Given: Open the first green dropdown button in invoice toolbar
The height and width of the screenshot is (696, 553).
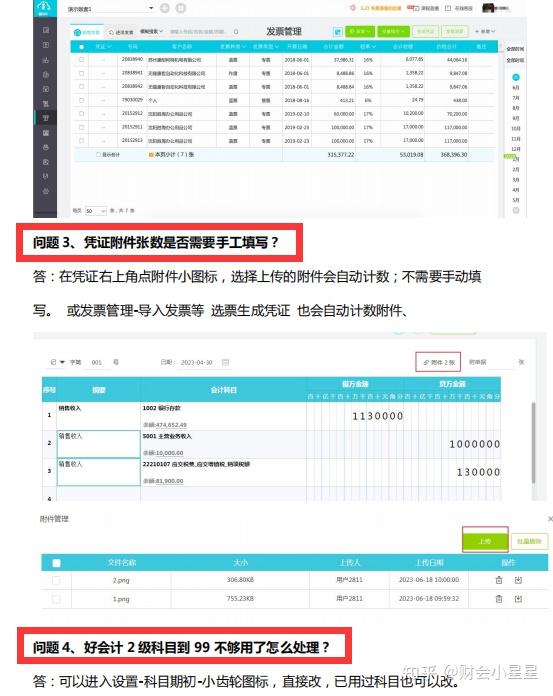Looking at the screenshot, I should pos(359,32).
